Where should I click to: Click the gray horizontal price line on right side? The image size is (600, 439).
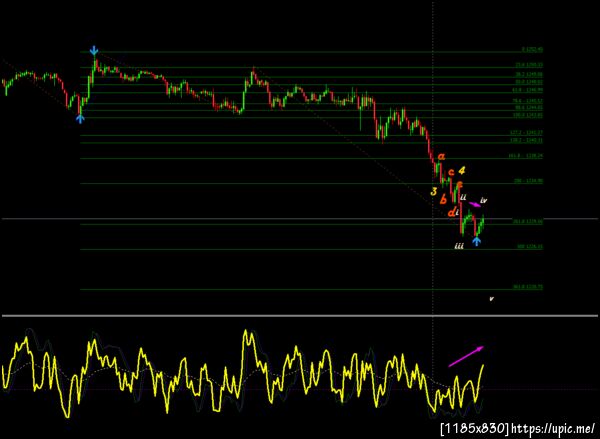tap(570, 219)
